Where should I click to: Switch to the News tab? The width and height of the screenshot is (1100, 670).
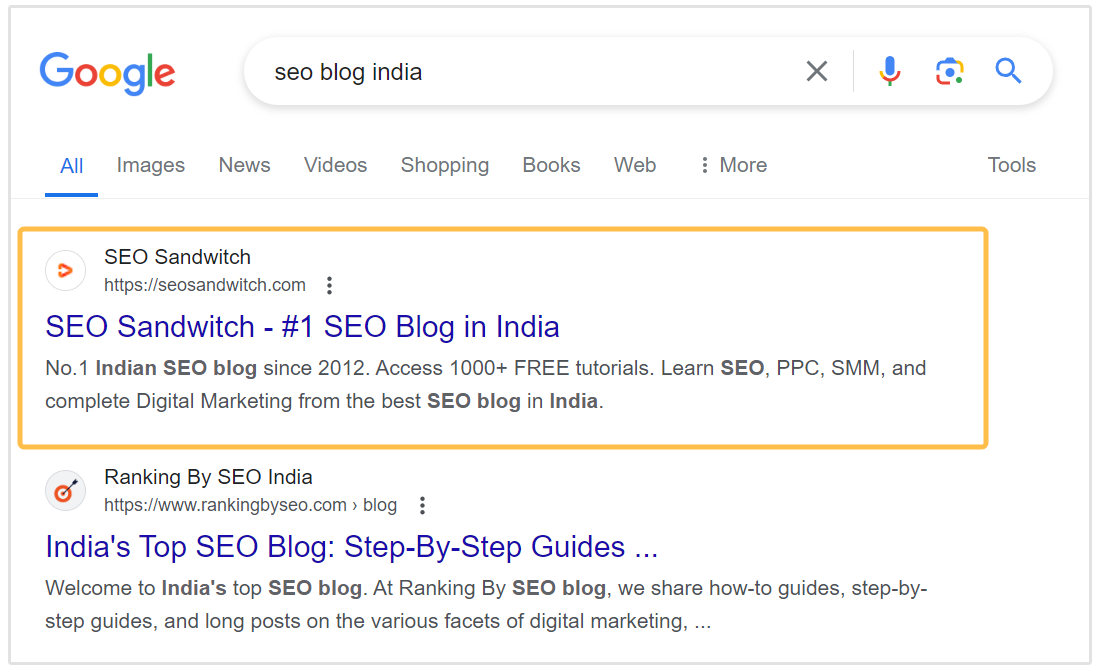click(x=245, y=165)
